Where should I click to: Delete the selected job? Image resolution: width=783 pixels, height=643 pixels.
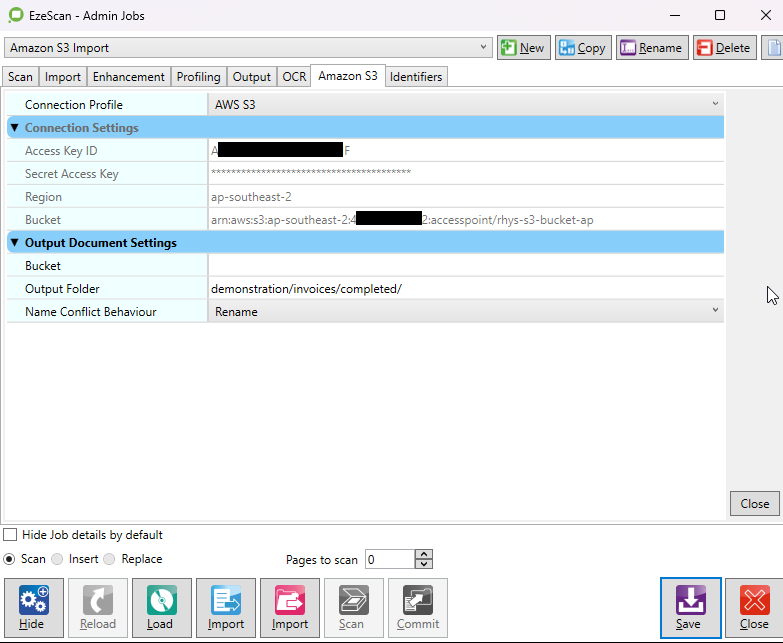point(723,48)
